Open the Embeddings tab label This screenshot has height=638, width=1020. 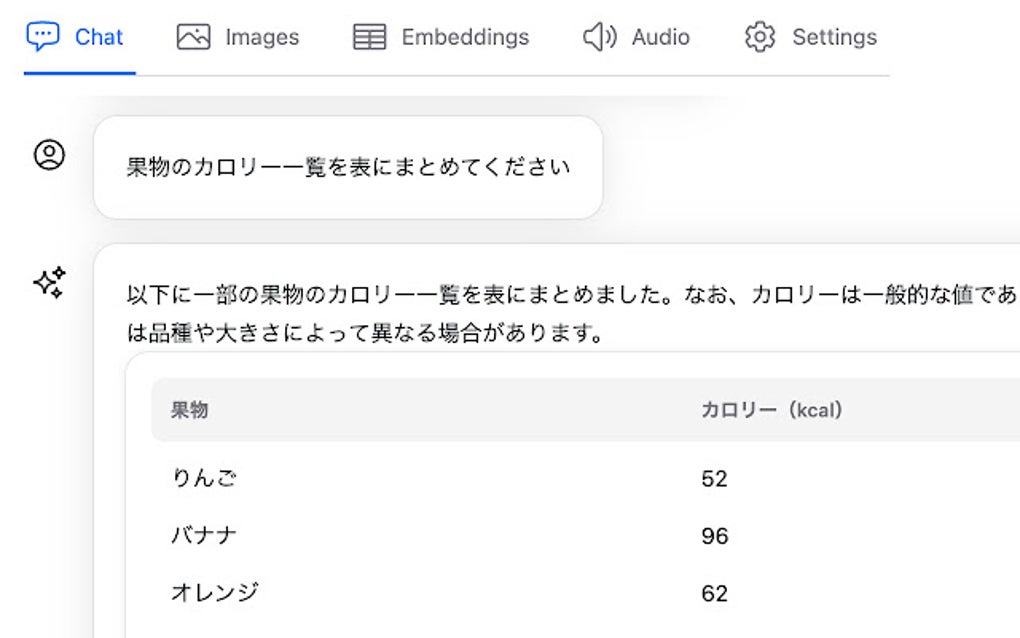pos(465,37)
